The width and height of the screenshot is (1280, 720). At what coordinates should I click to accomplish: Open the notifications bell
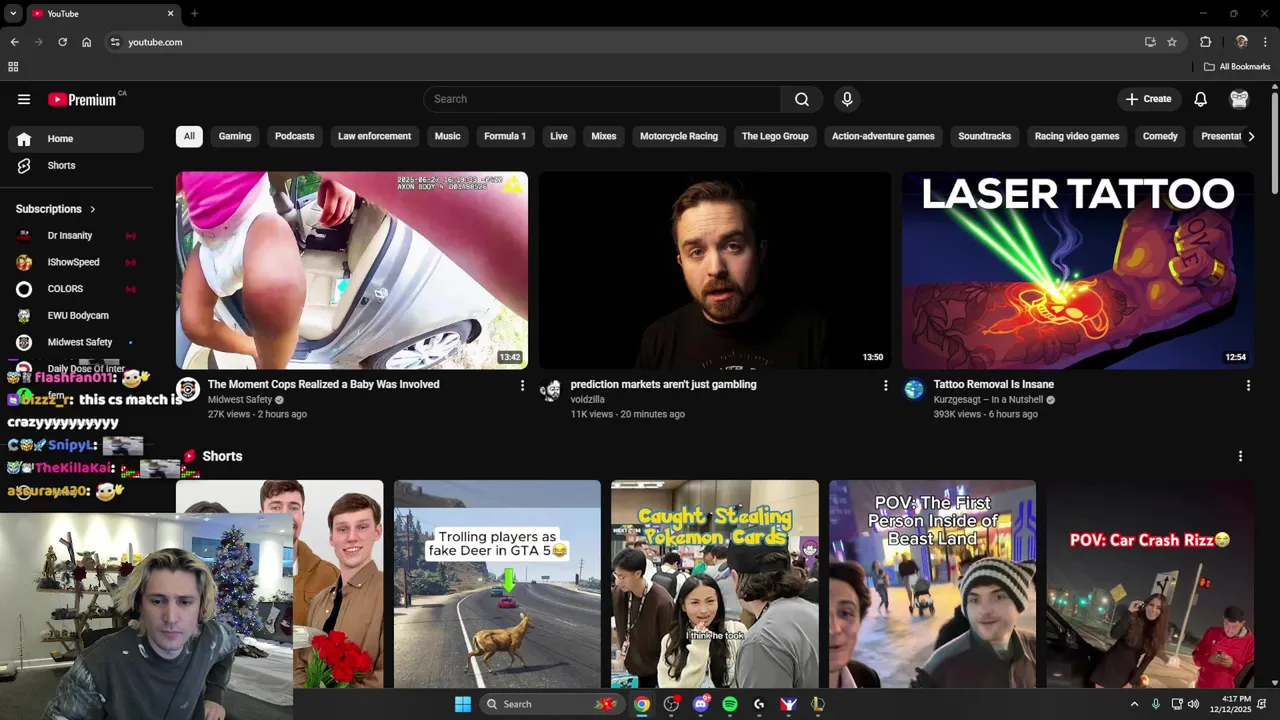[x=1200, y=99]
